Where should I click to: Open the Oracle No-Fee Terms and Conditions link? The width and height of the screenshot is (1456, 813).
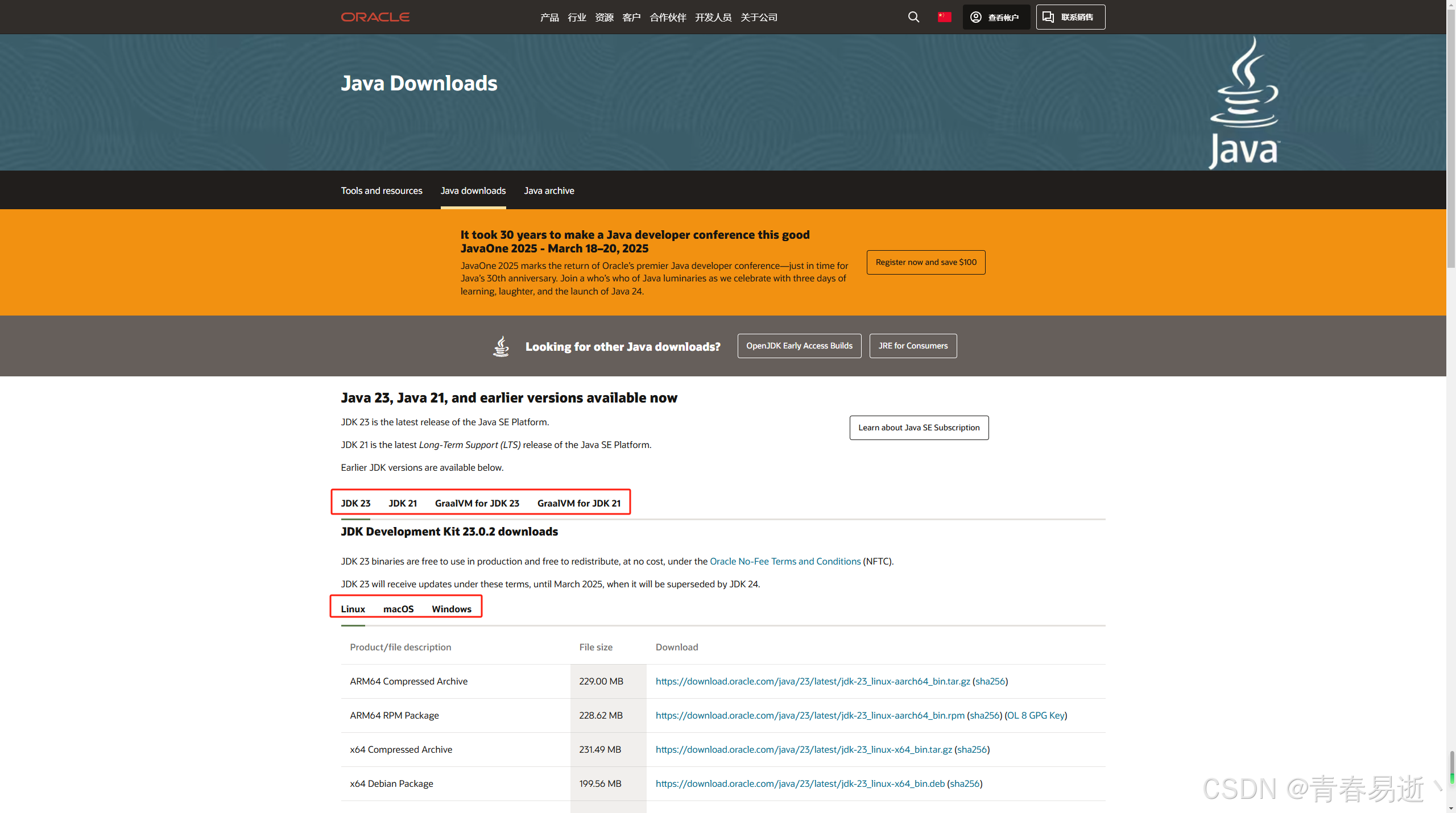[x=784, y=561]
